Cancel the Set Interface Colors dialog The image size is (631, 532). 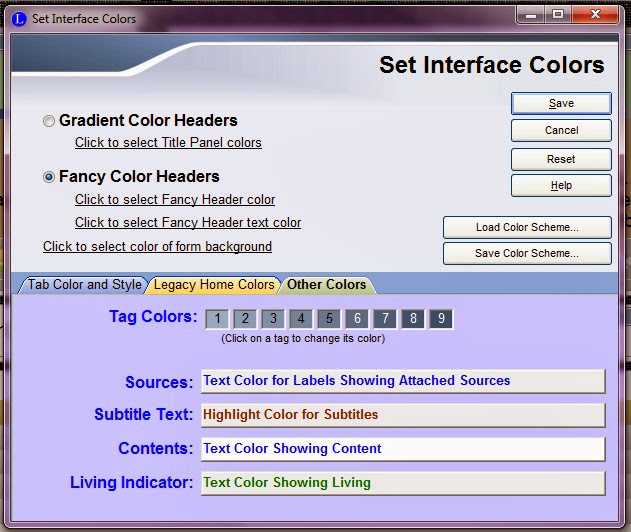click(561, 130)
